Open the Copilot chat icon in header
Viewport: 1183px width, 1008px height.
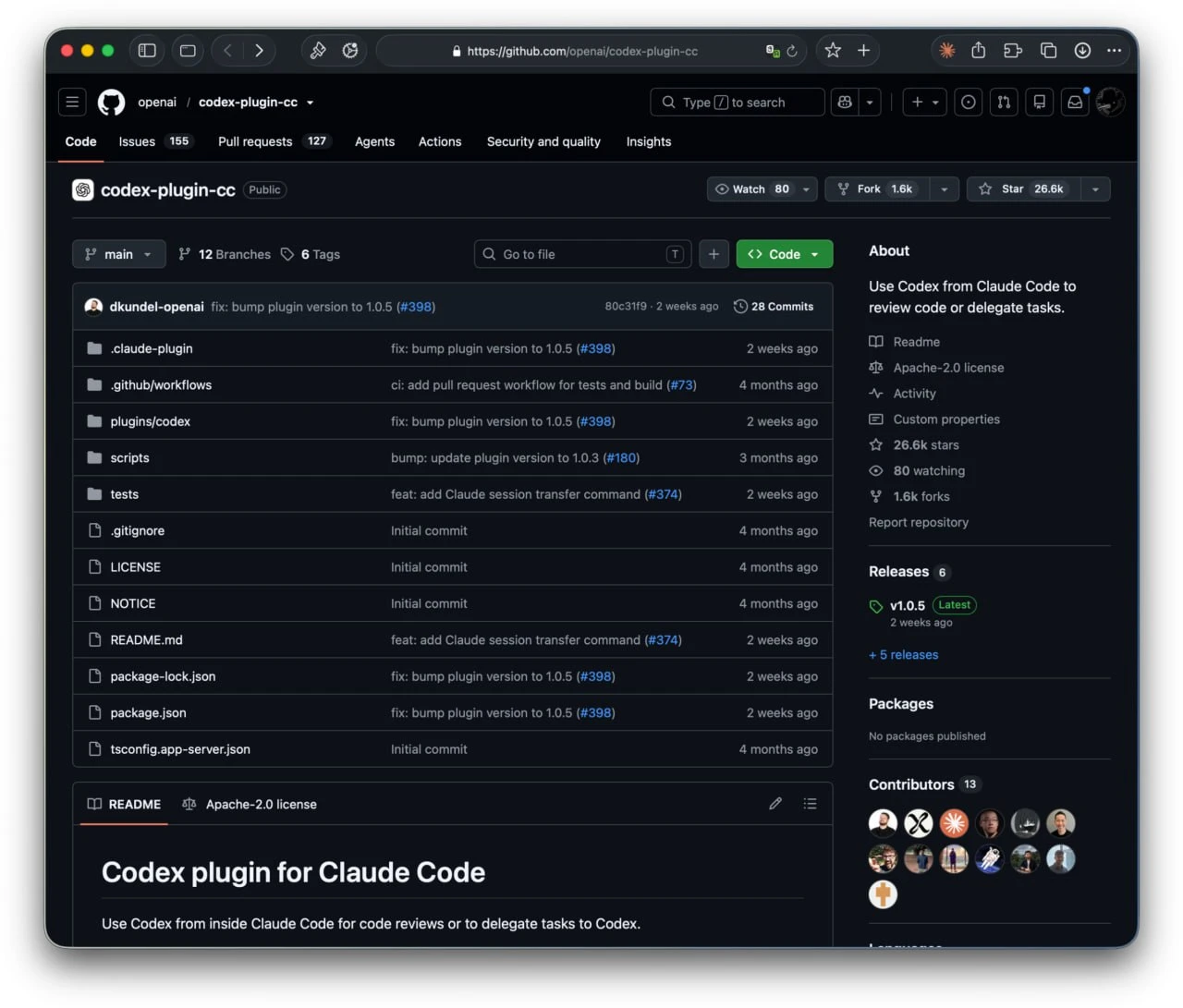[x=845, y=102]
